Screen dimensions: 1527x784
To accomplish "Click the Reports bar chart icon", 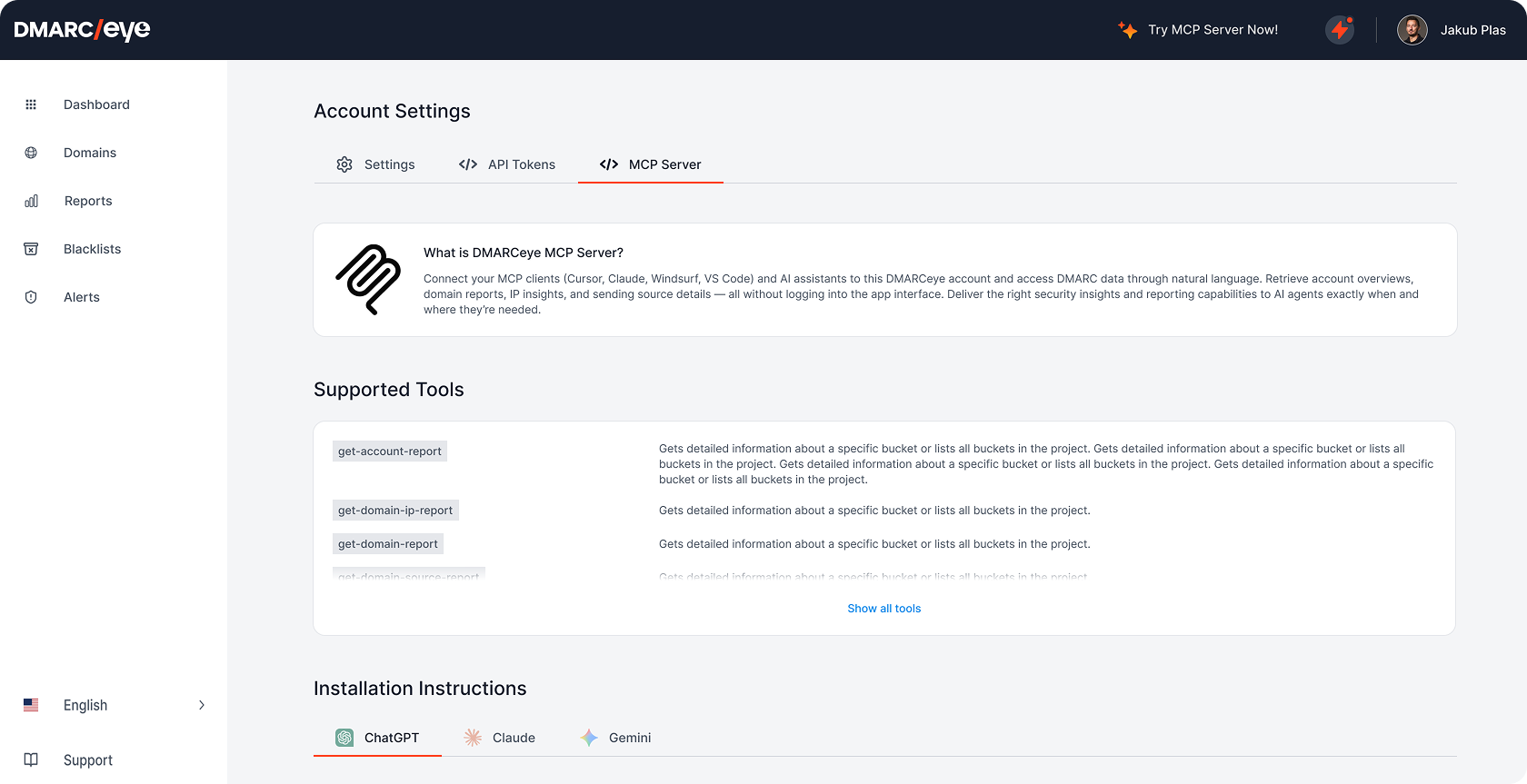I will [x=31, y=201].
